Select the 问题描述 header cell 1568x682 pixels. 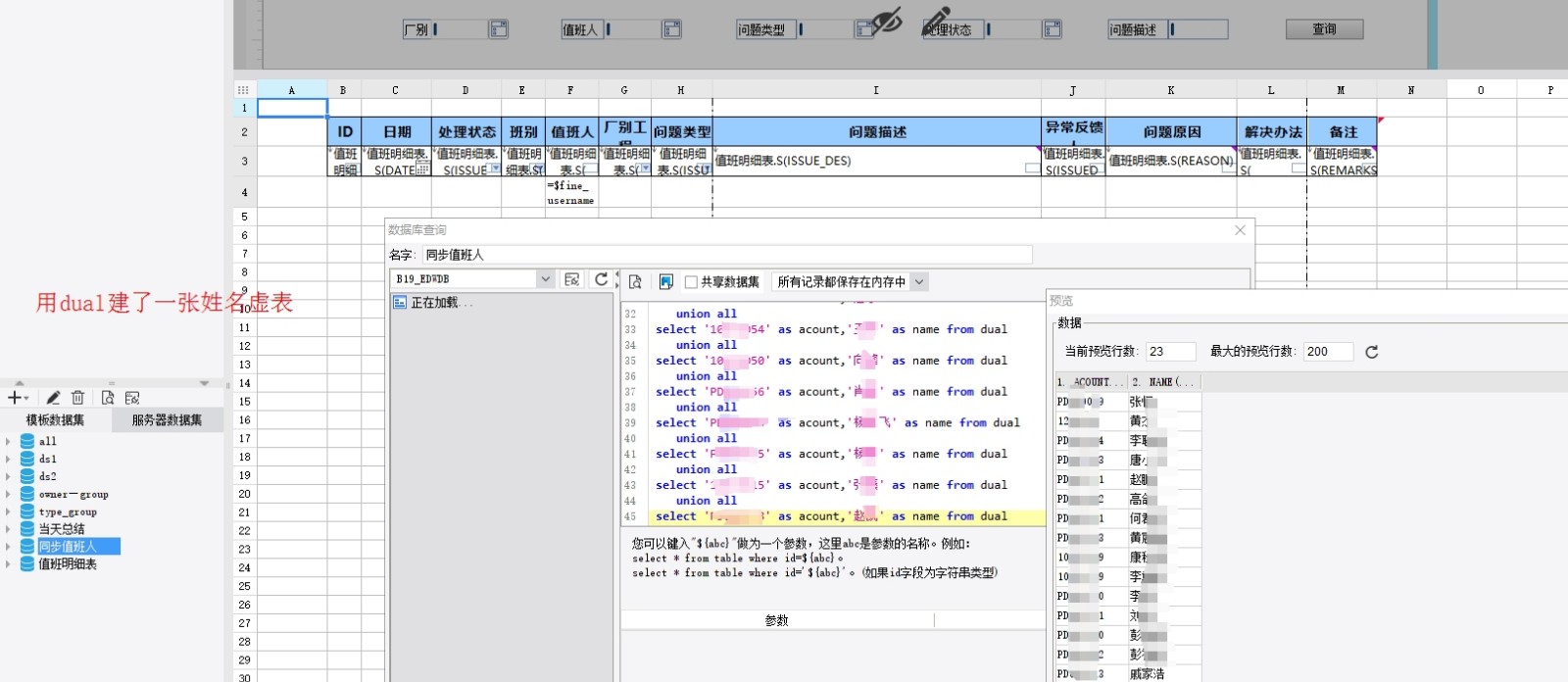[877, 131]
